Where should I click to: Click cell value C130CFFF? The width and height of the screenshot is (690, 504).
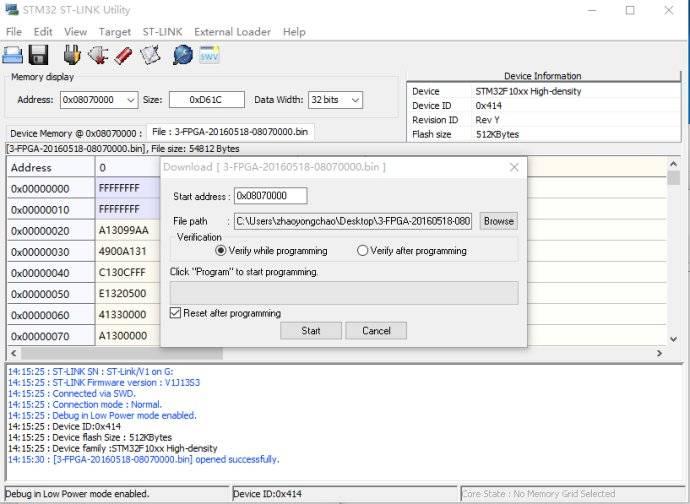click(122, 272)
